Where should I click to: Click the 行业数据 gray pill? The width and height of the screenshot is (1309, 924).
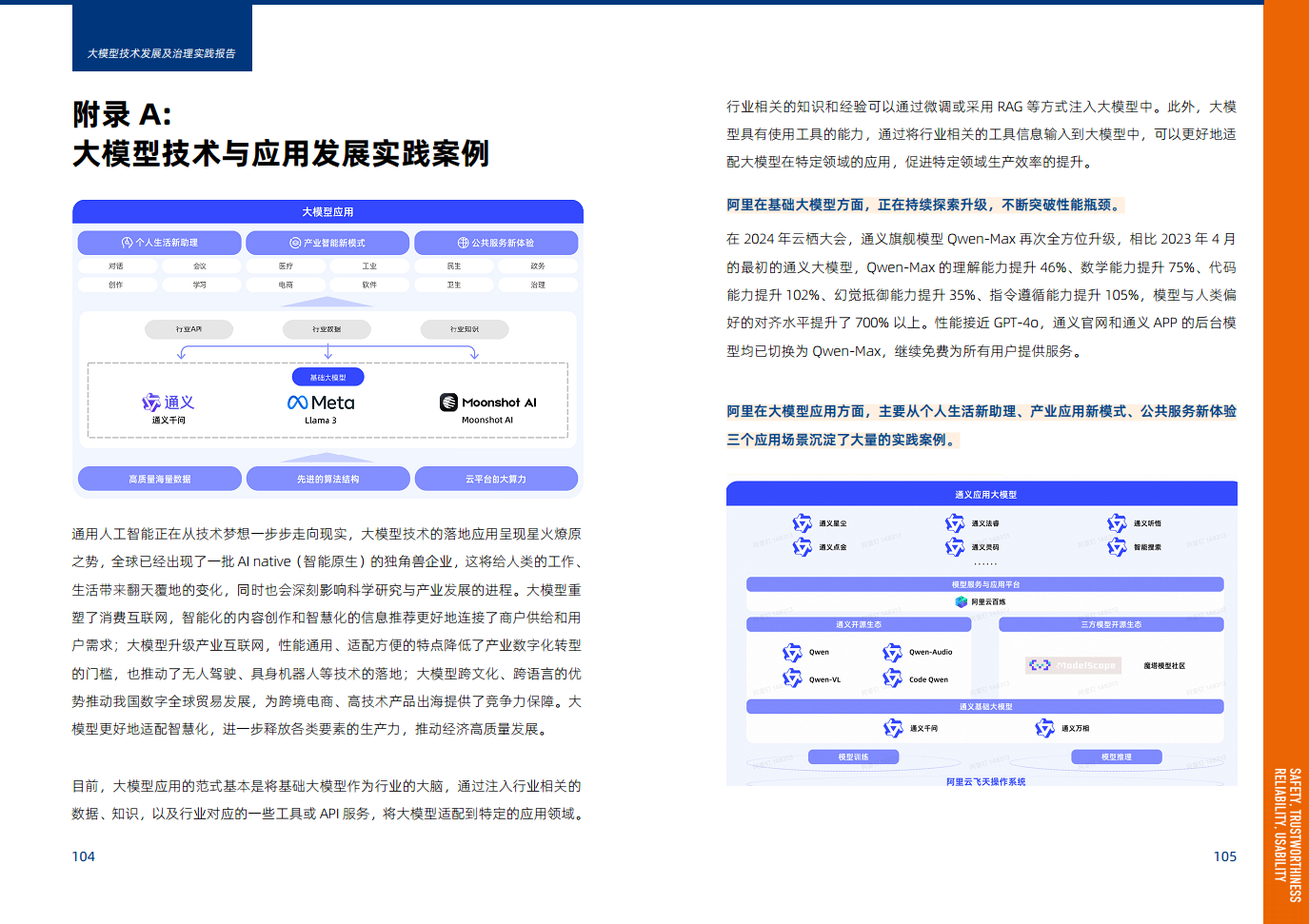[x=327, y=329]
